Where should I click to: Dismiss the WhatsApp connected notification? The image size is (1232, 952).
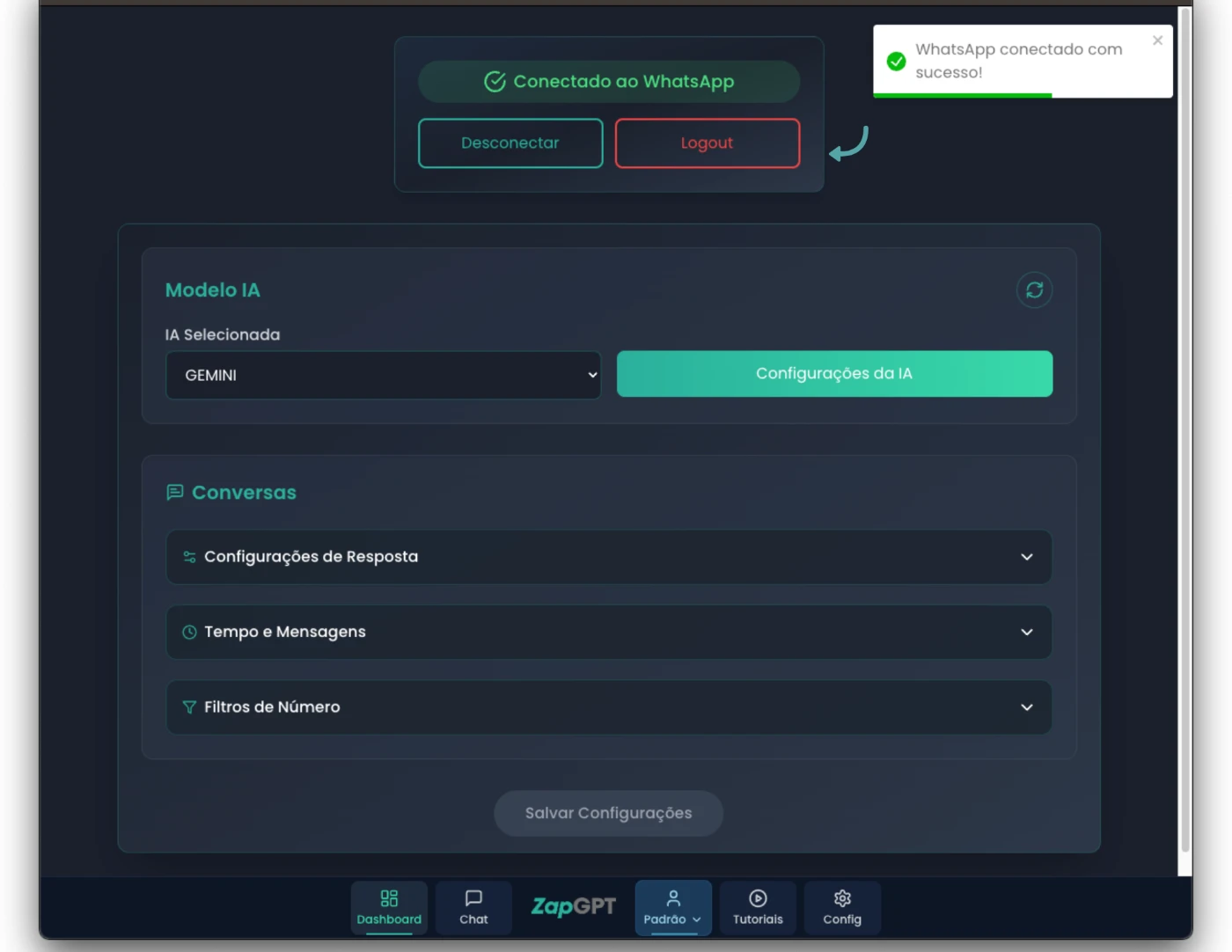click(x=1157, y=40)
